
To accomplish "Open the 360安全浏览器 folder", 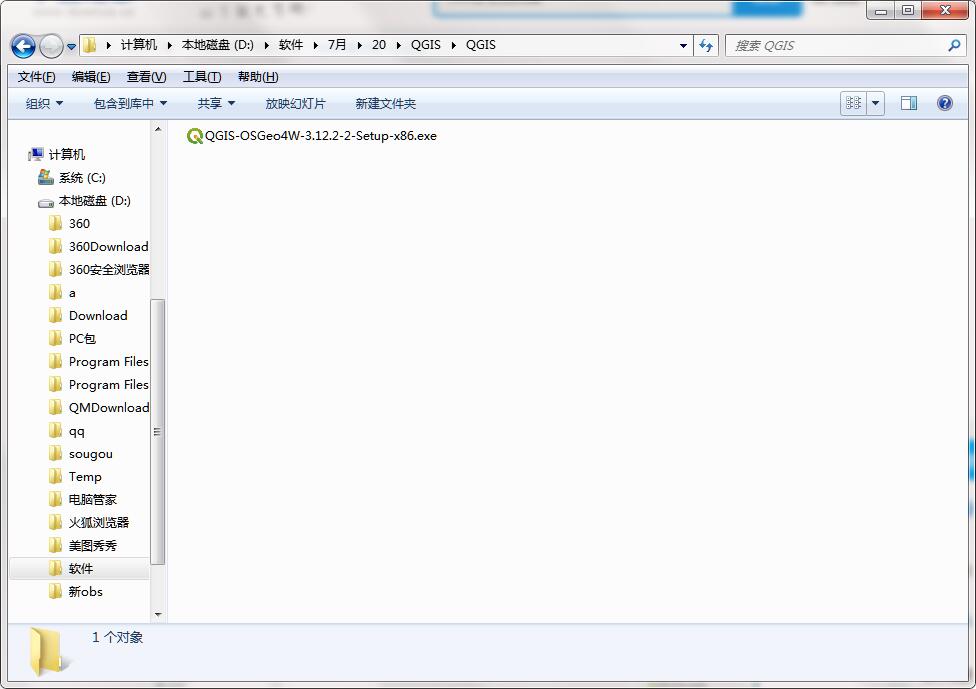I will pyautogui.click(x=109, y=270).
